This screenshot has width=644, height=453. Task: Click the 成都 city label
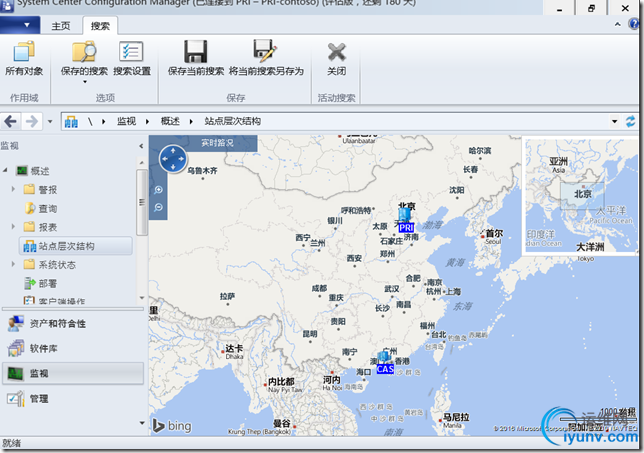coord(319,288)
